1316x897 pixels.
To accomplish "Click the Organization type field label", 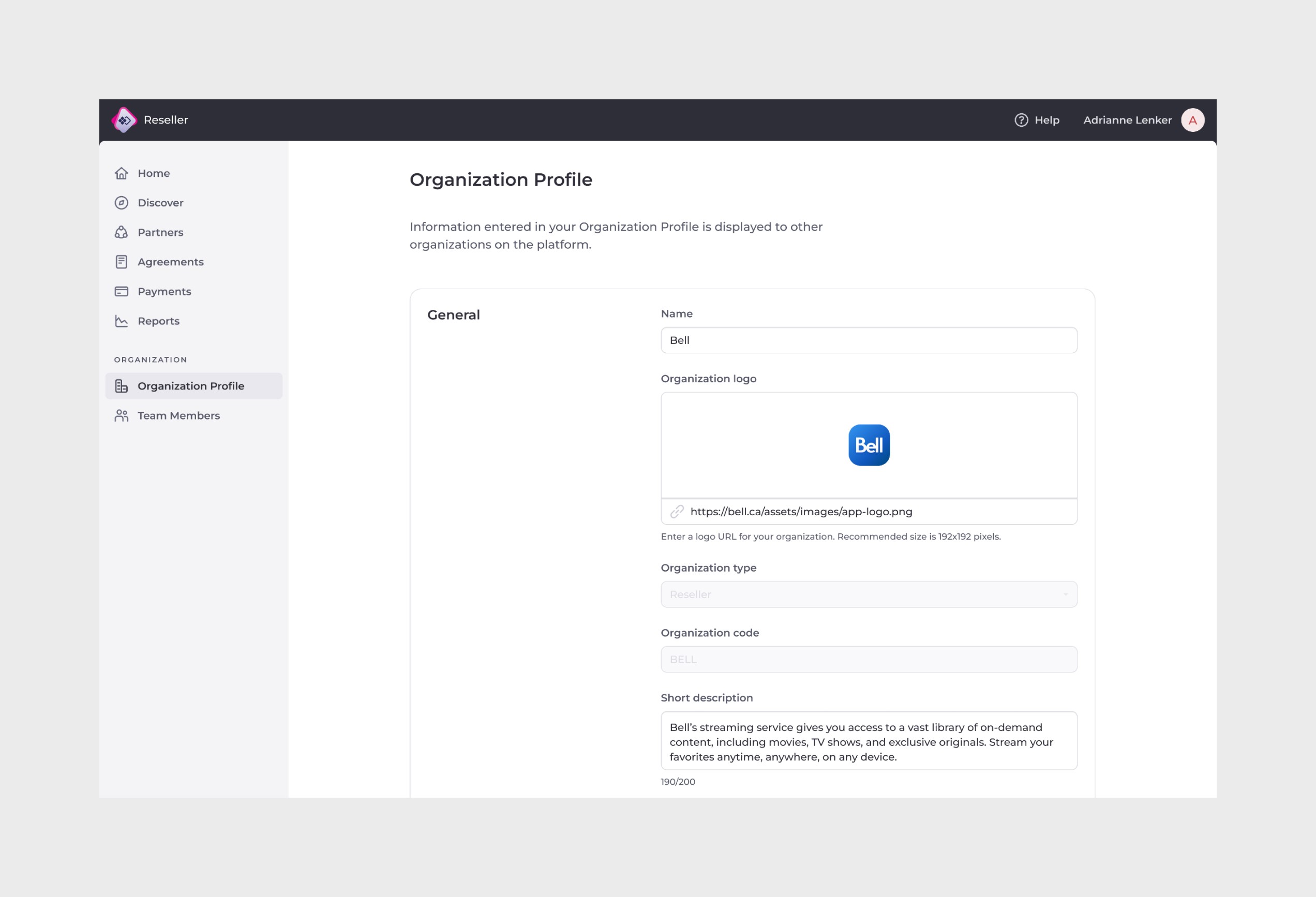I will (708, 568).
